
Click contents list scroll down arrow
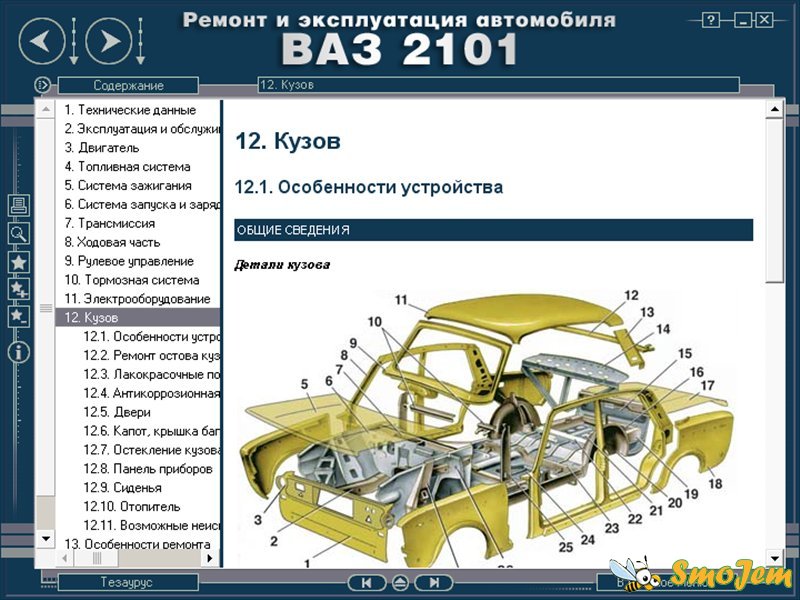(x=46, y=539)
